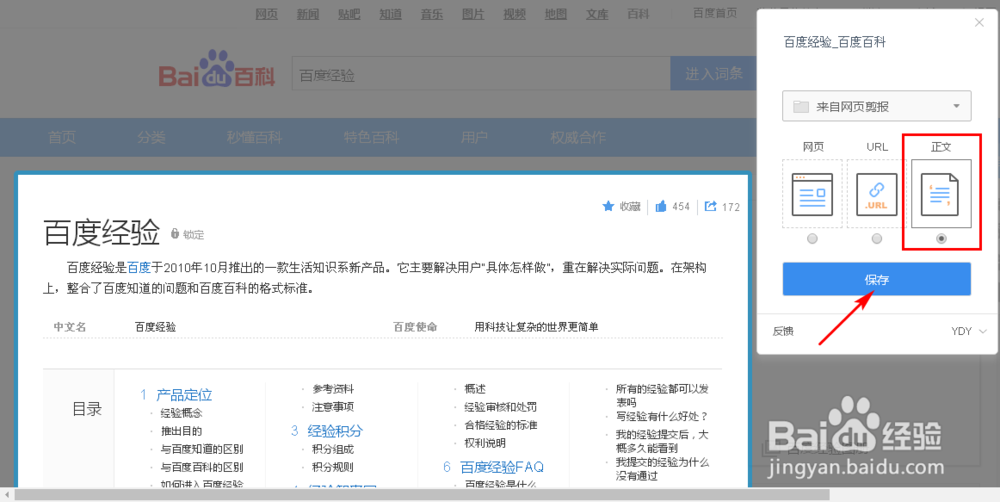Select the 网页 clipping mode icon
Screen dimensions: 1000x502
(812, 194)
